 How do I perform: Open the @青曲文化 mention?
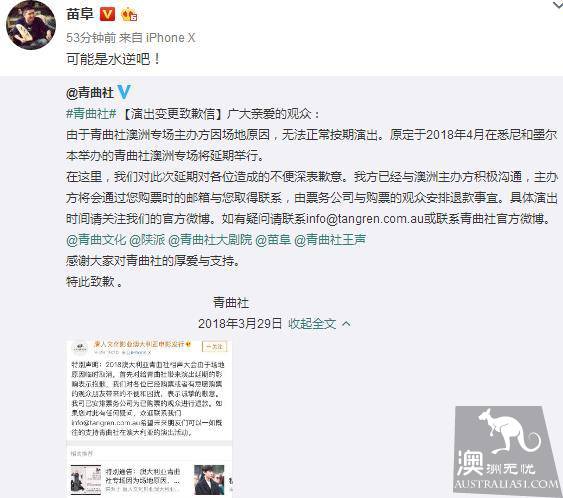(x=96, y=240)
